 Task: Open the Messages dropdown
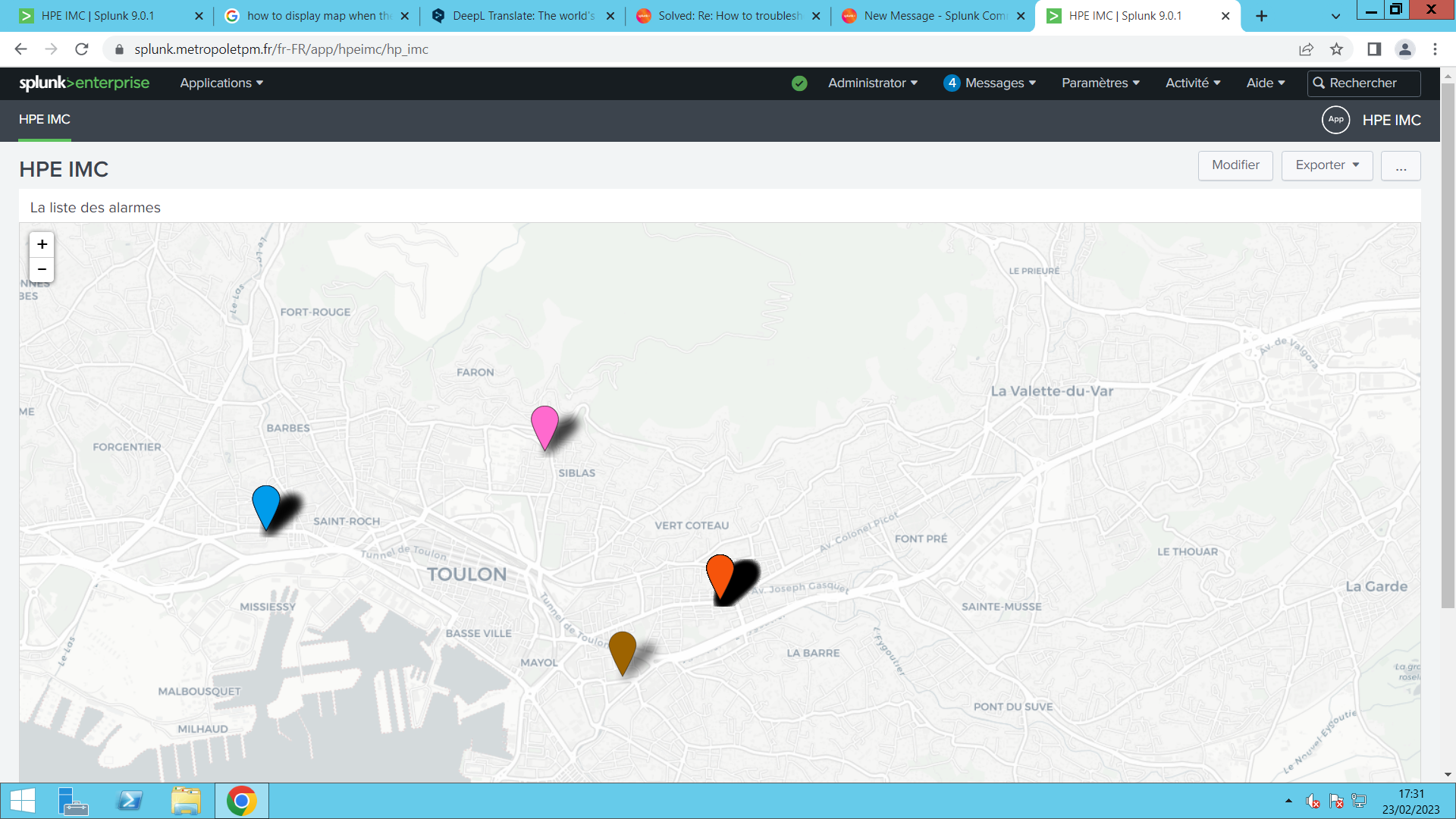click(x=1000, y=83)
